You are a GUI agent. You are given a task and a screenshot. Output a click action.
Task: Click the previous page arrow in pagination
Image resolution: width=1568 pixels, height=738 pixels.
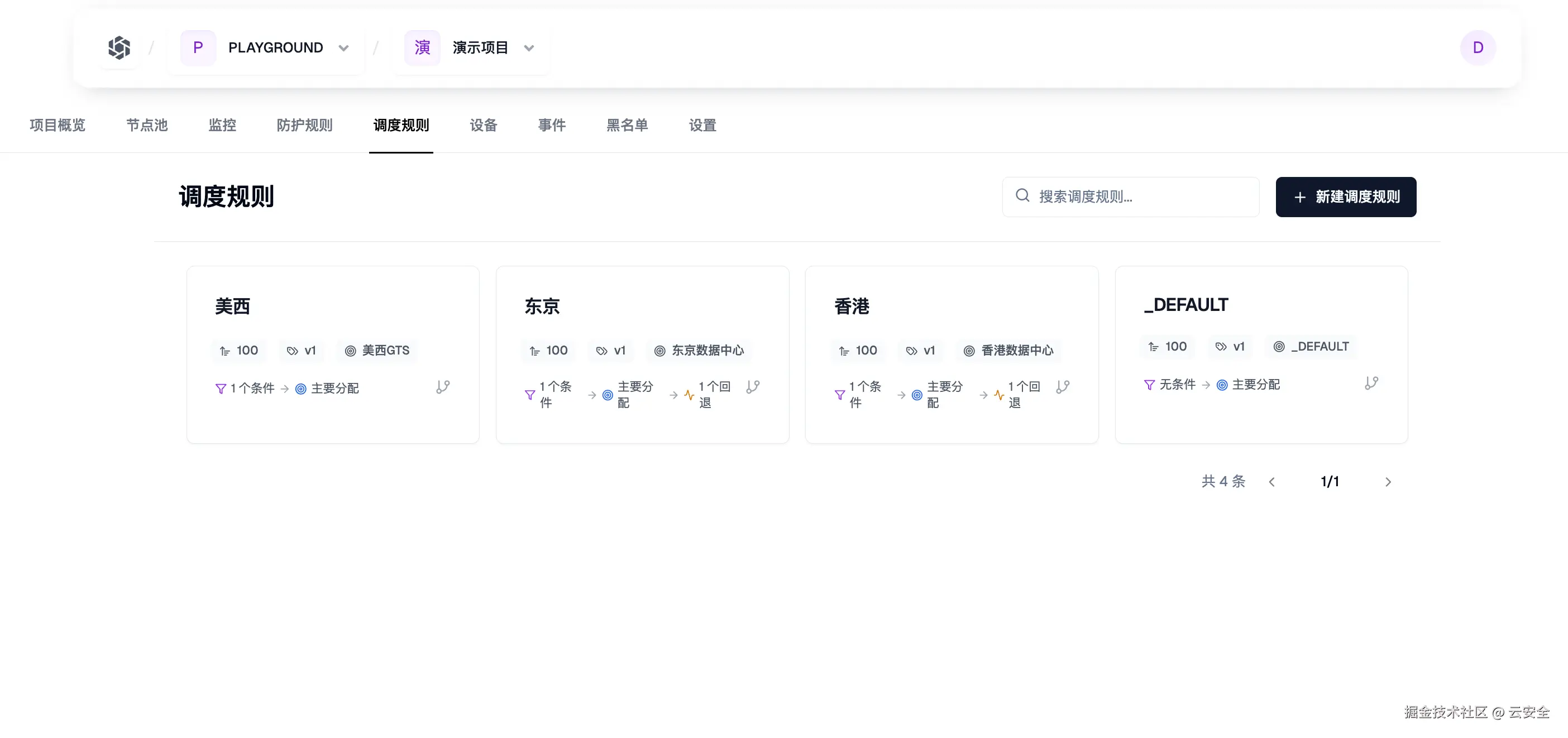click(1271, 481)
